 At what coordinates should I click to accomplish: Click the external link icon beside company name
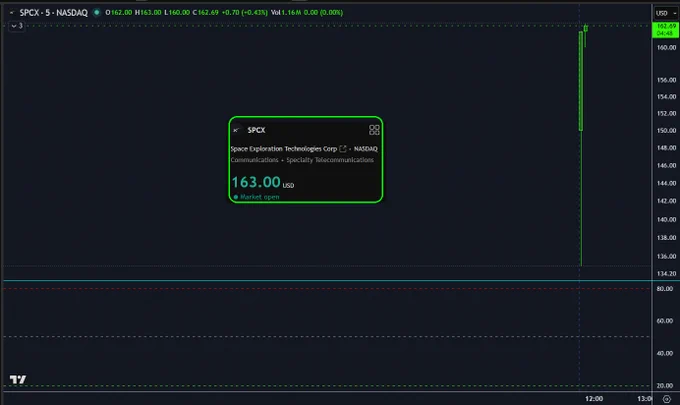pos(343,149)
